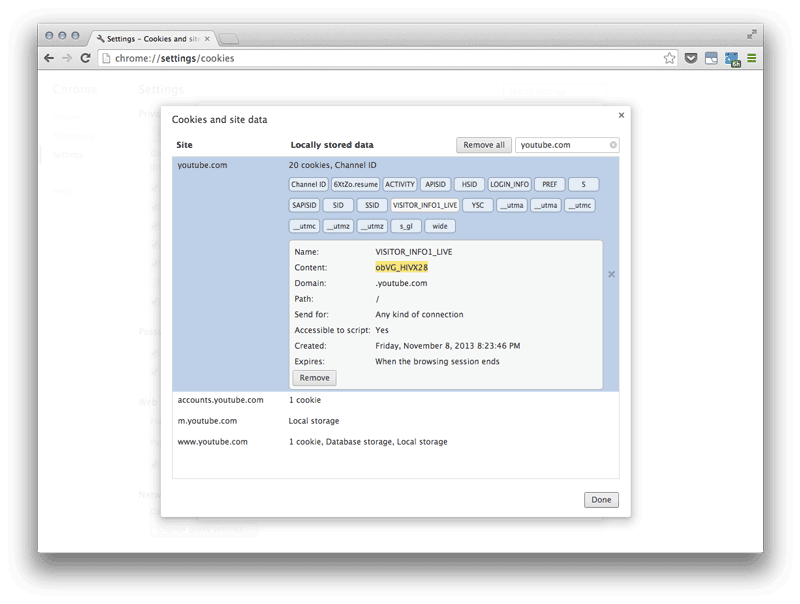Delete the youtube.com site entry with its X
This screenshot has height=604, width=800.
(x=611, y=274)
